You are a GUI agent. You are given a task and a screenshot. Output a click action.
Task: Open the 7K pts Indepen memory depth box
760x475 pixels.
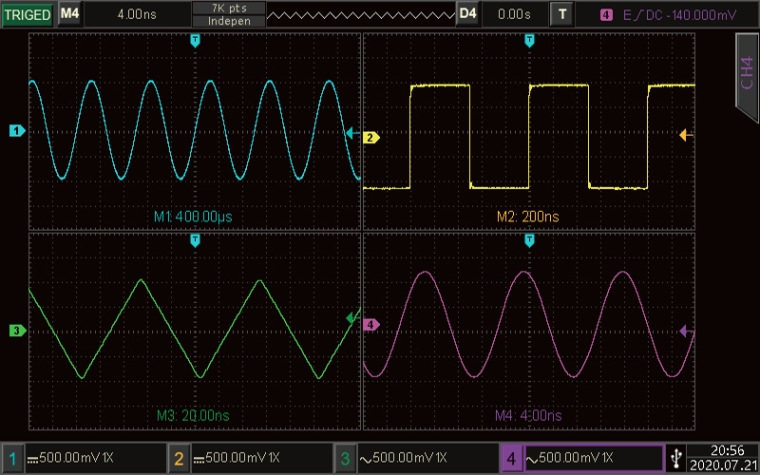229,14
